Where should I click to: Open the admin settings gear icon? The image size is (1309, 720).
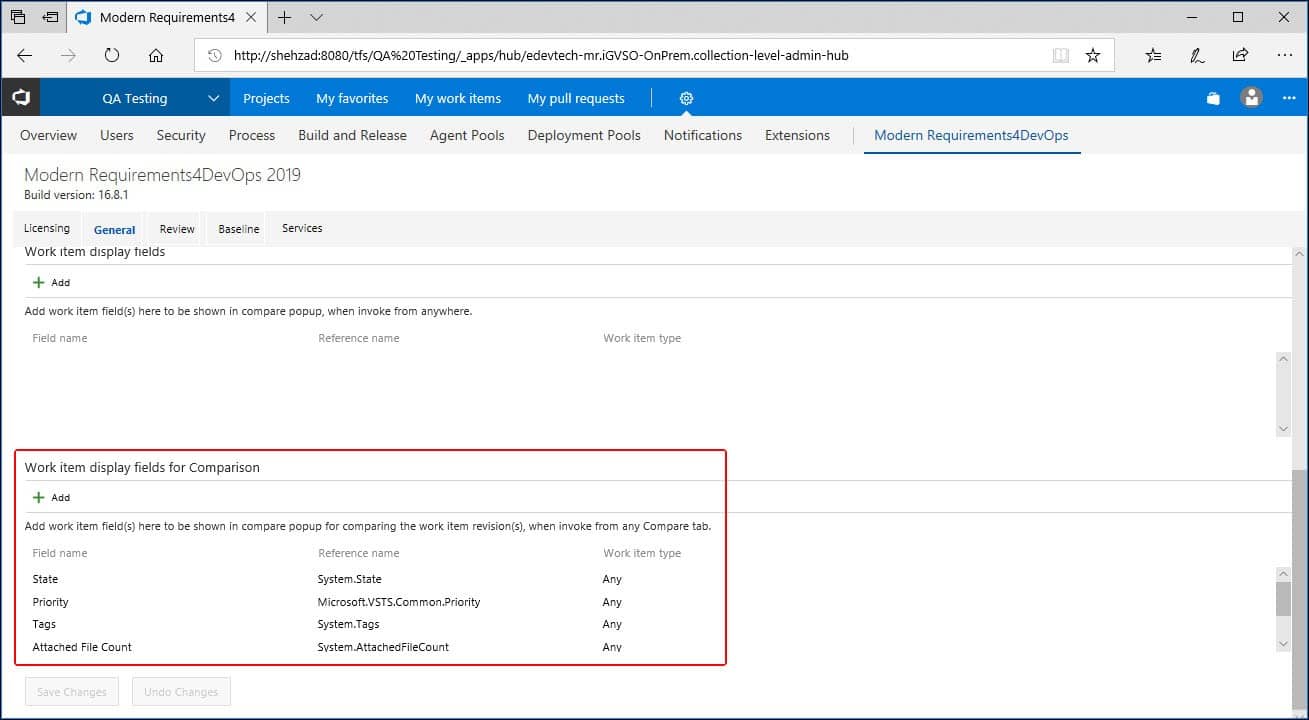686,98
